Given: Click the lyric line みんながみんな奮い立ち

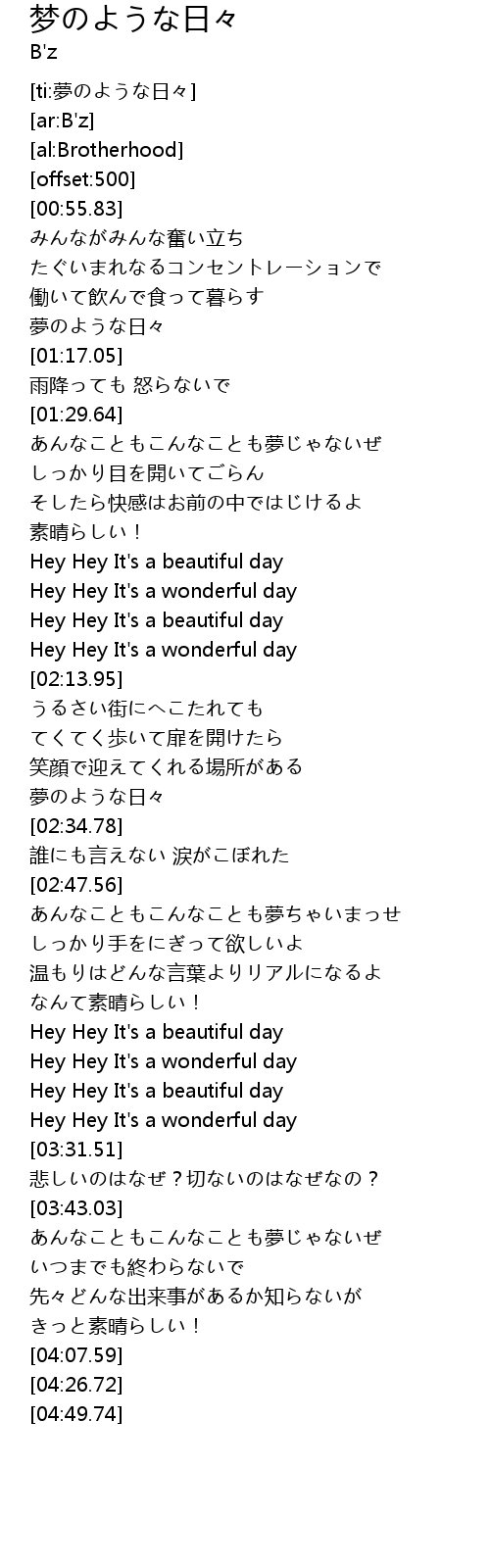Looking at the screenshot, I should [137, 238].
